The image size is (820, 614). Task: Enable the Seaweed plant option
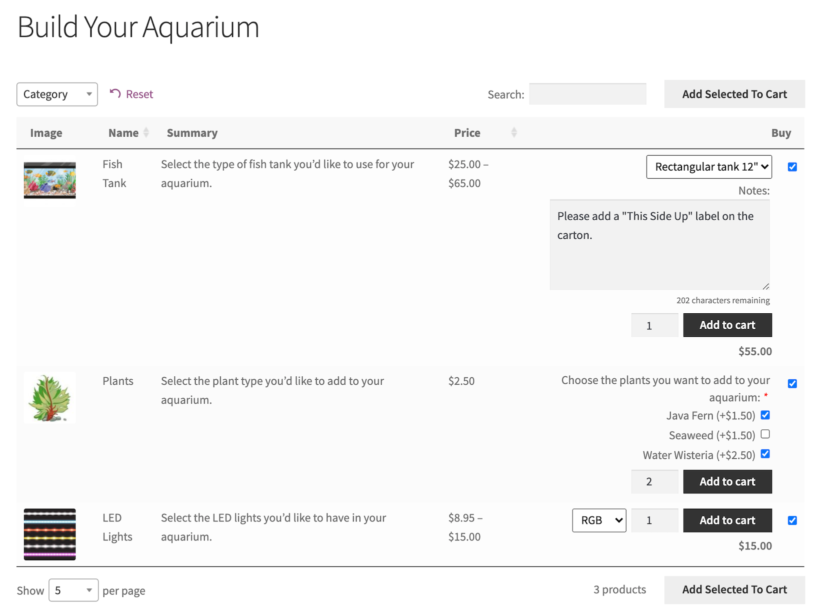[765, 434]
